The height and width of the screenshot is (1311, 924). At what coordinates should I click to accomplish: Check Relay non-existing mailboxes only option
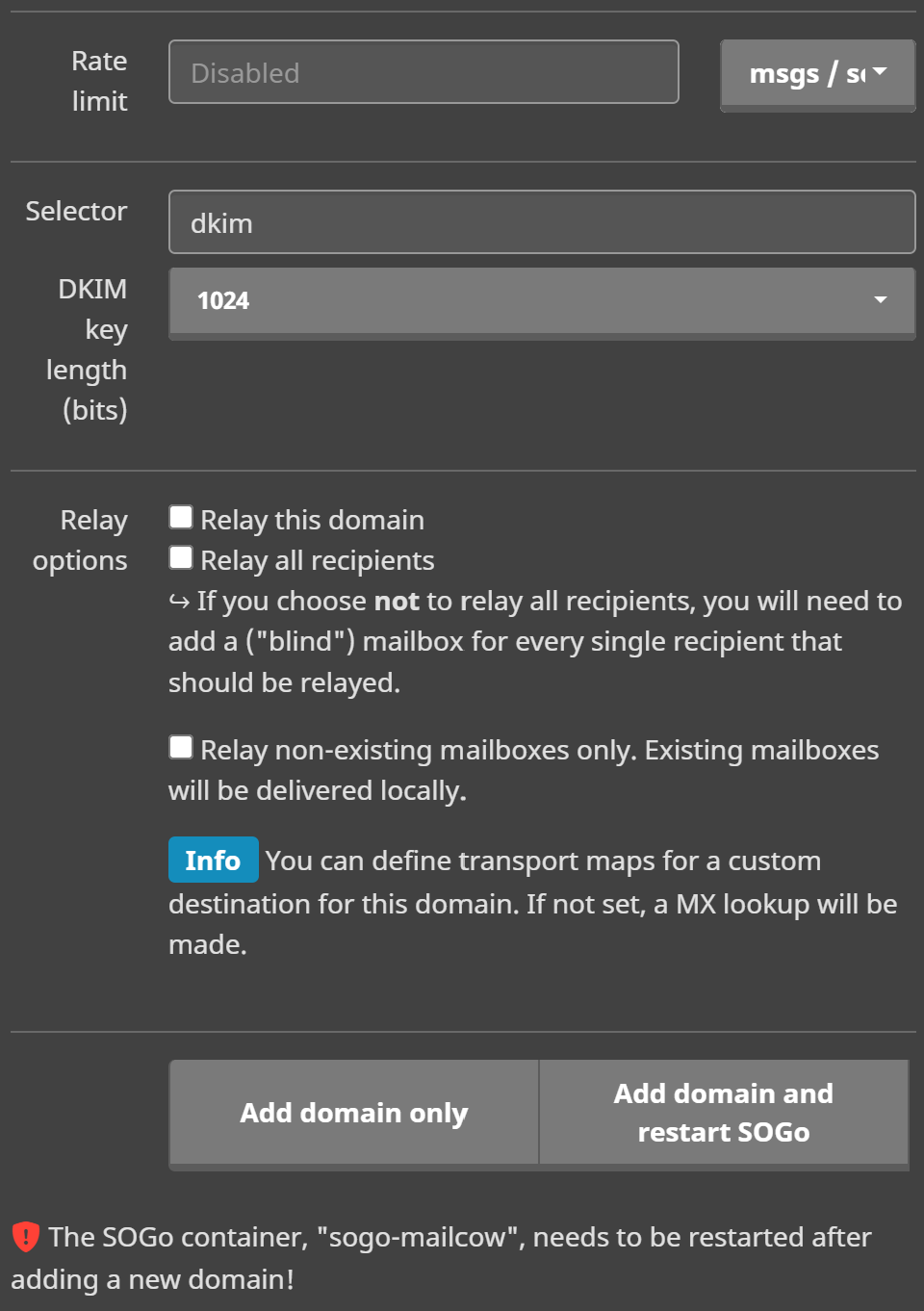coord(181,747)
